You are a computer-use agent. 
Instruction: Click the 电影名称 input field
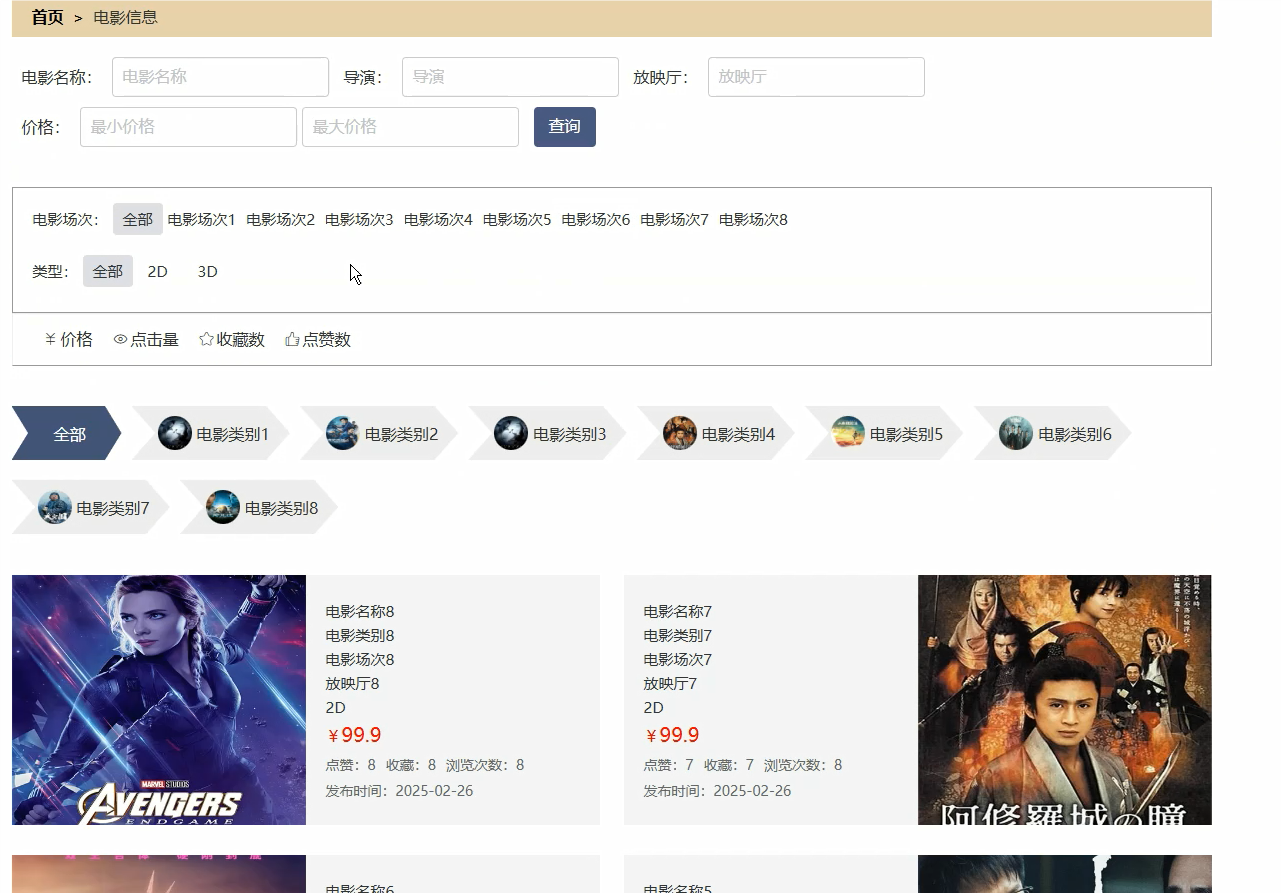pyautogui.click(x=220, y=77)
